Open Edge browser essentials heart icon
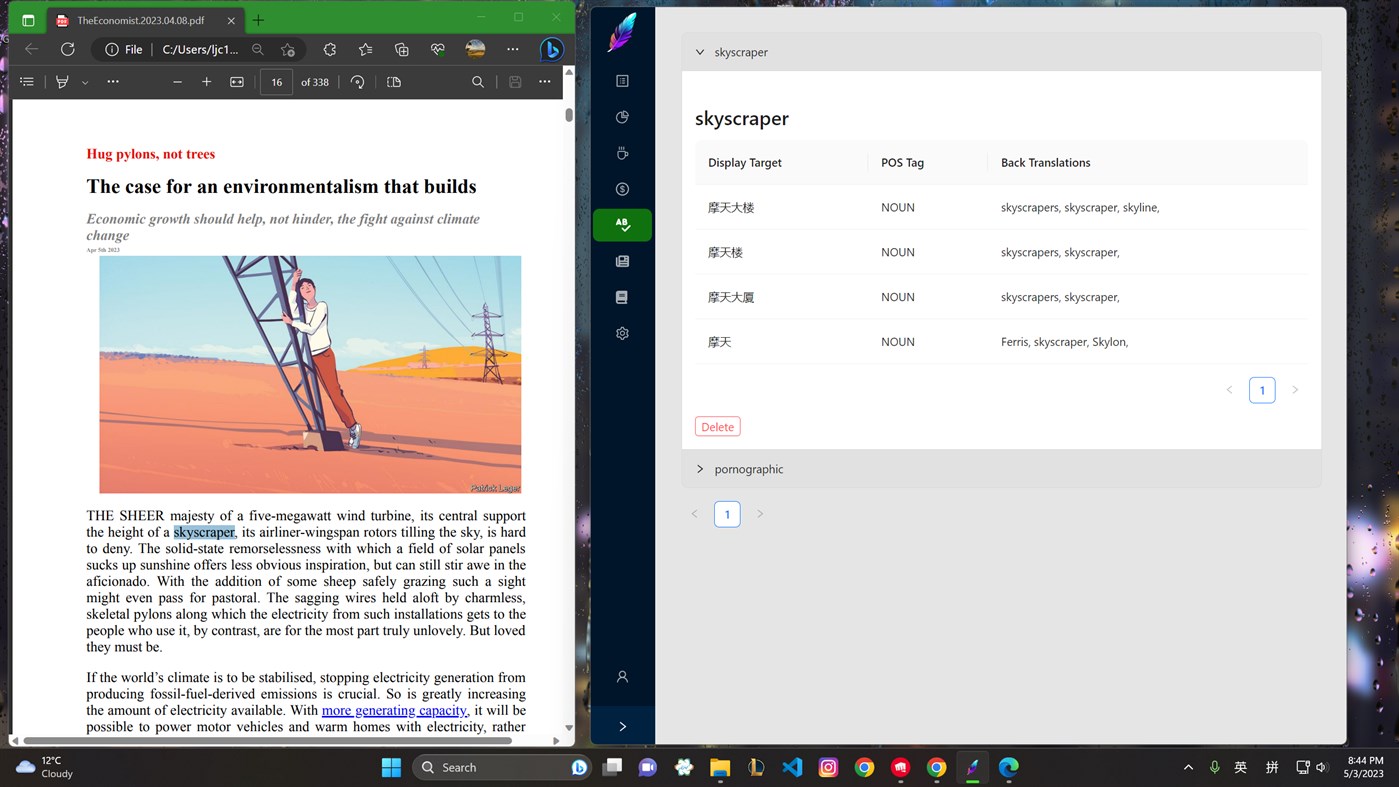1399x787 pixels. tap(438, 49)
